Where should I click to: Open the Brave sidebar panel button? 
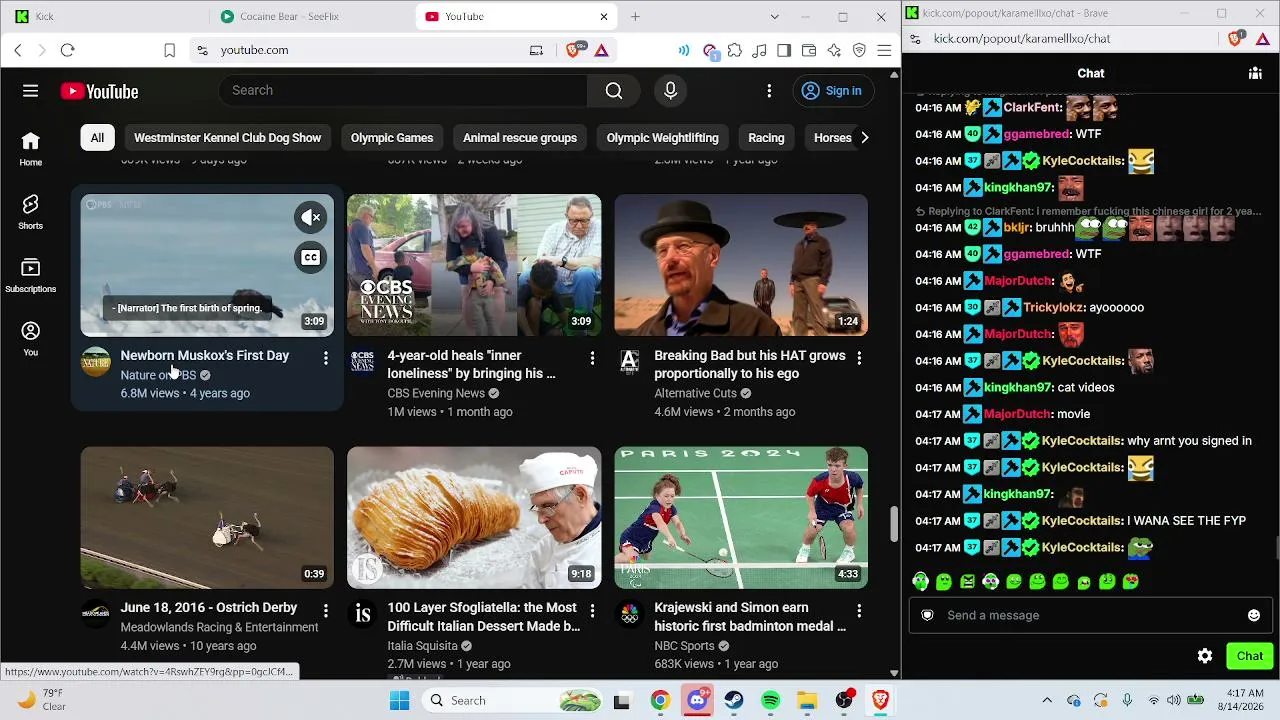click(x=784, y=50)
